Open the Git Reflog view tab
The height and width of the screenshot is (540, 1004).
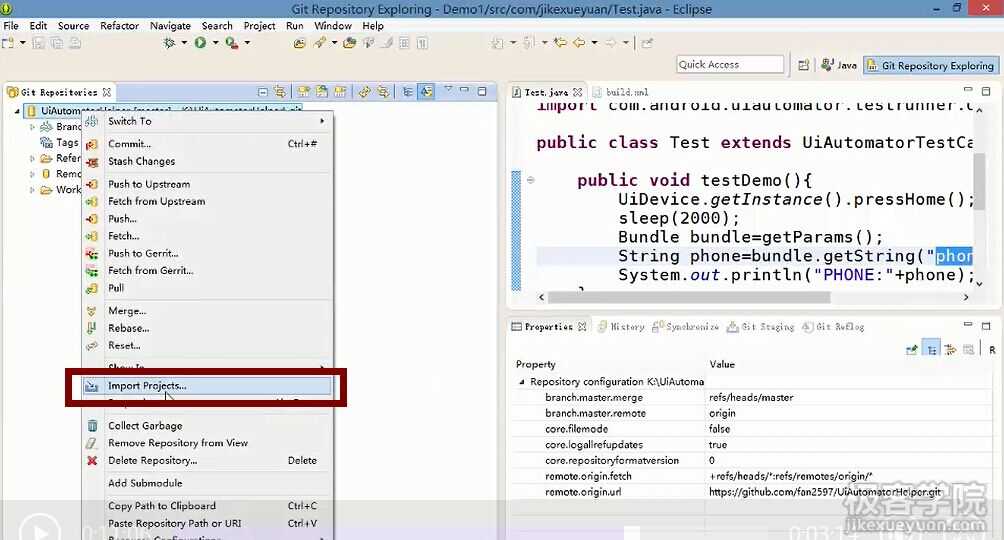pos(834,327)
